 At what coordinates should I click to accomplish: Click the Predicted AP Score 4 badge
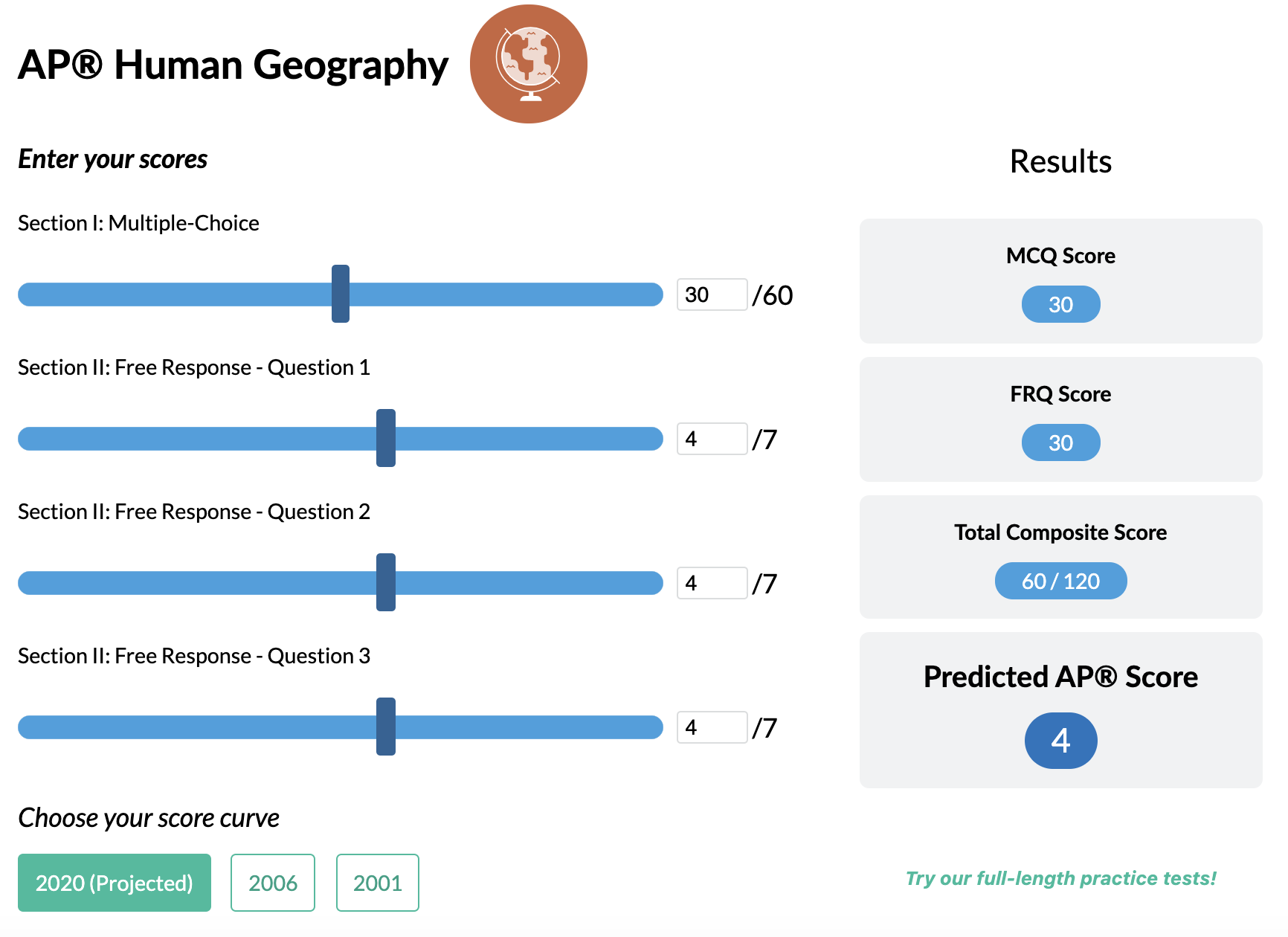1061,741
